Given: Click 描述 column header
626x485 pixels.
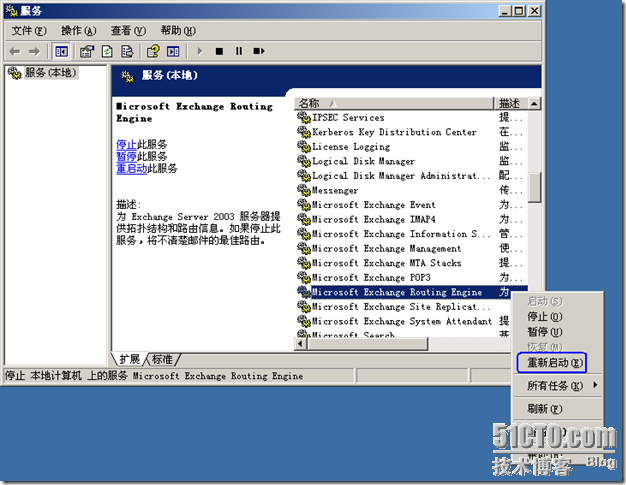Looking at the screenshot, I should pyautogui.click(x=511, y=103).
